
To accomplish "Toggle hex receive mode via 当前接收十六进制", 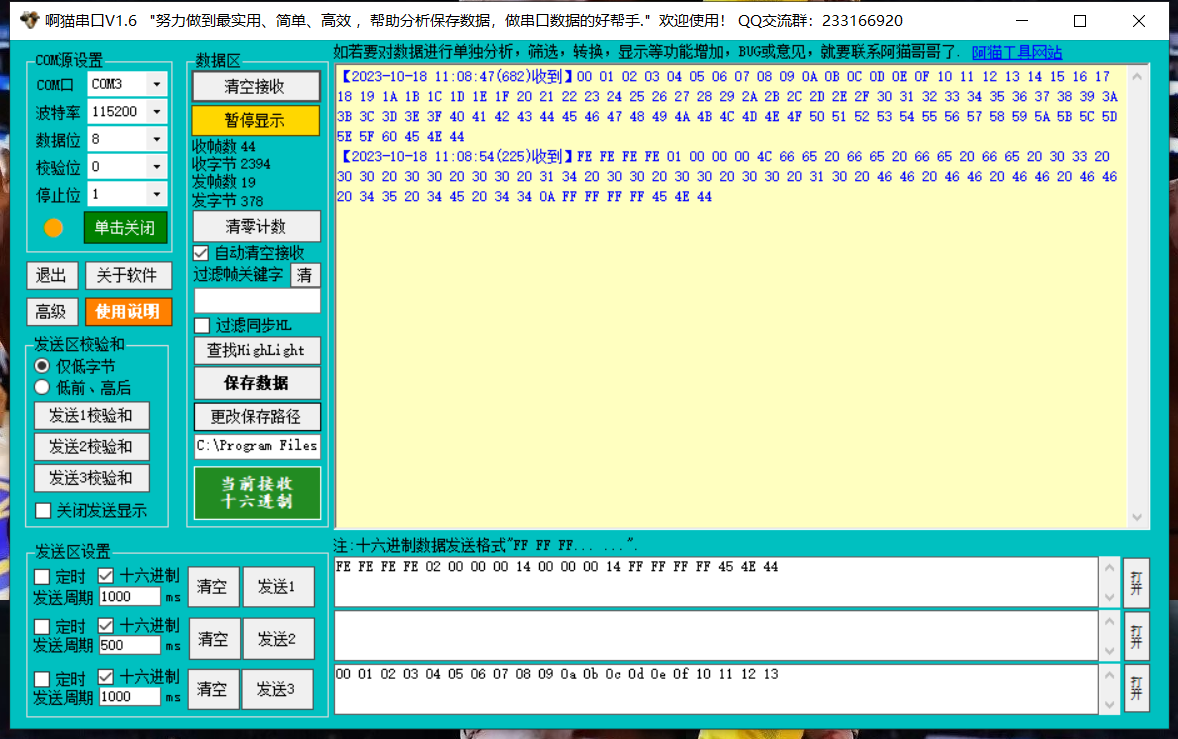I will 255,492.
